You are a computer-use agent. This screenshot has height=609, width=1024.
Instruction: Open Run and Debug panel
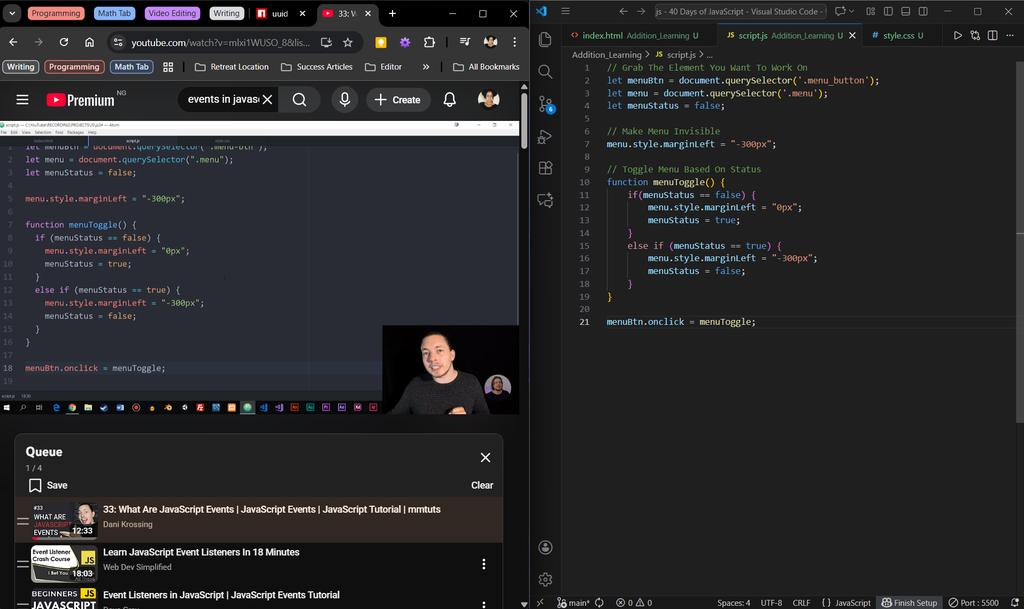545,136
